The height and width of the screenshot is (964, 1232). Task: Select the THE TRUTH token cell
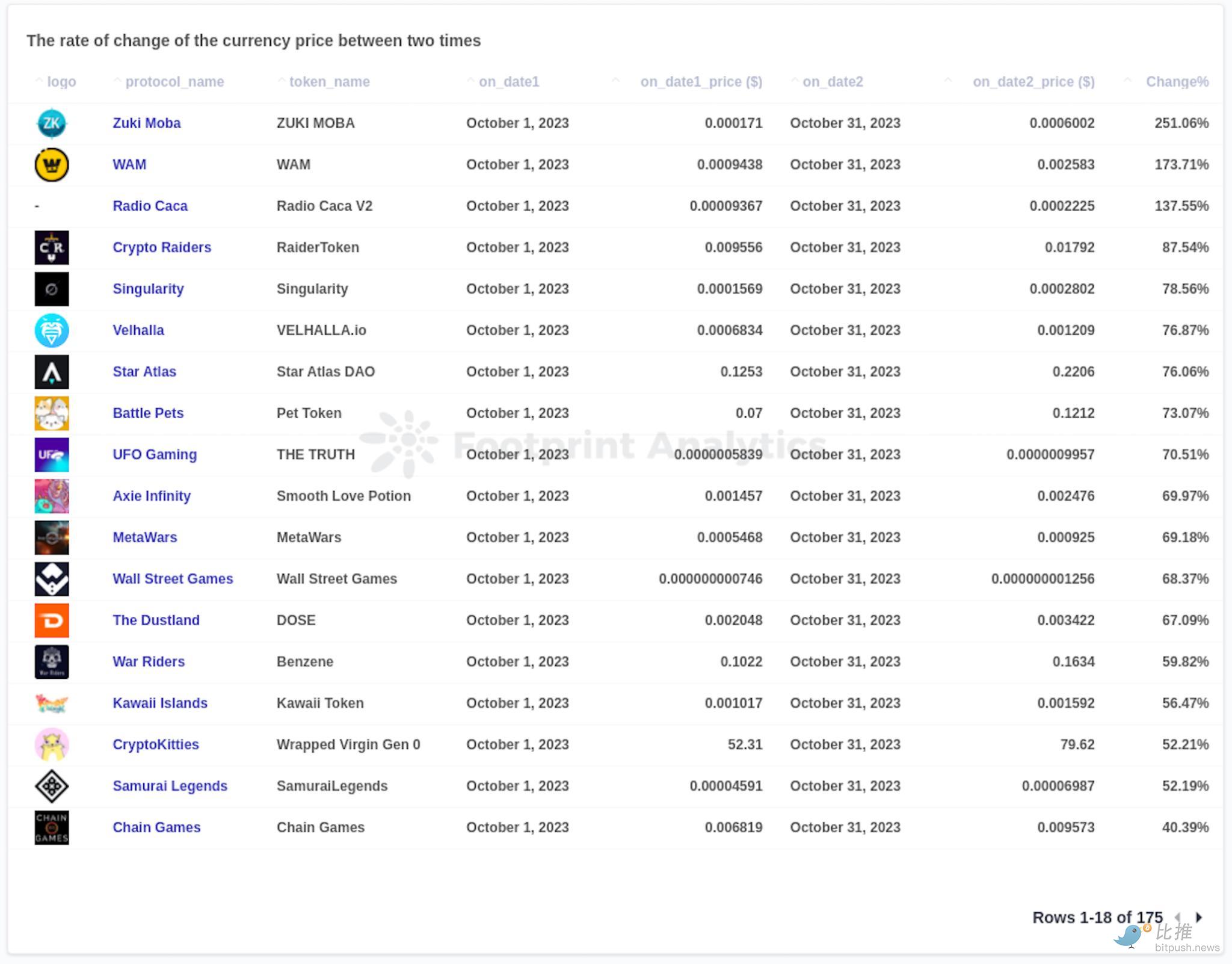coord(316,455)
